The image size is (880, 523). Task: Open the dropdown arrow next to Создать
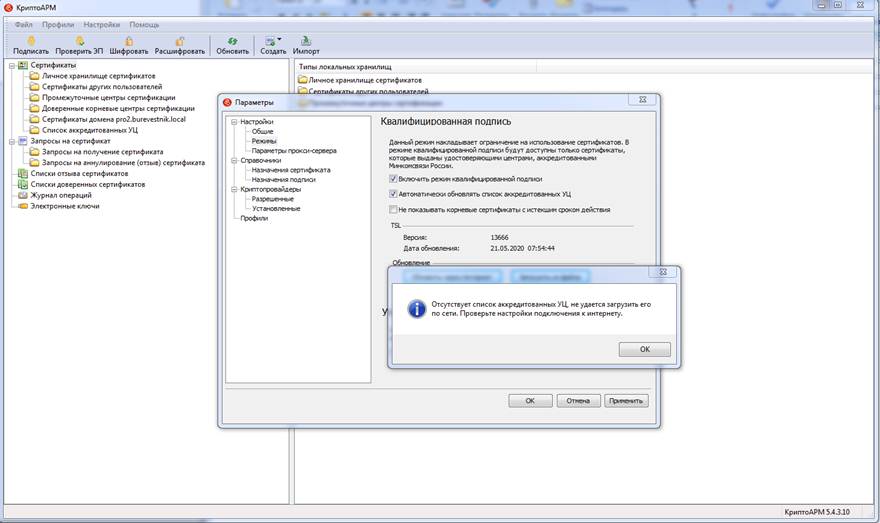[279, 39]
